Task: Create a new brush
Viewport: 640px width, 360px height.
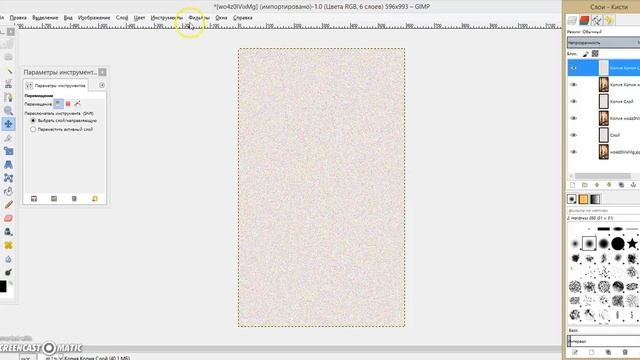Action: coord(591,352)
